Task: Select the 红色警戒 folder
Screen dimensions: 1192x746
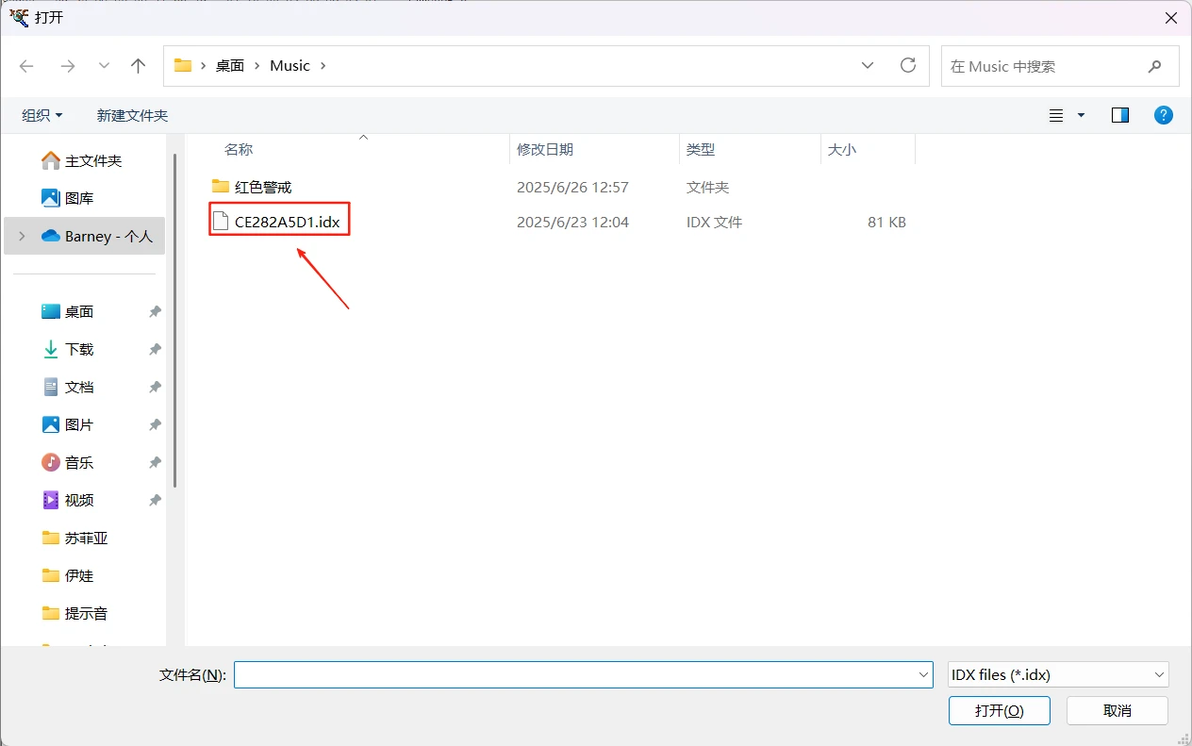Action: [263, 187]
